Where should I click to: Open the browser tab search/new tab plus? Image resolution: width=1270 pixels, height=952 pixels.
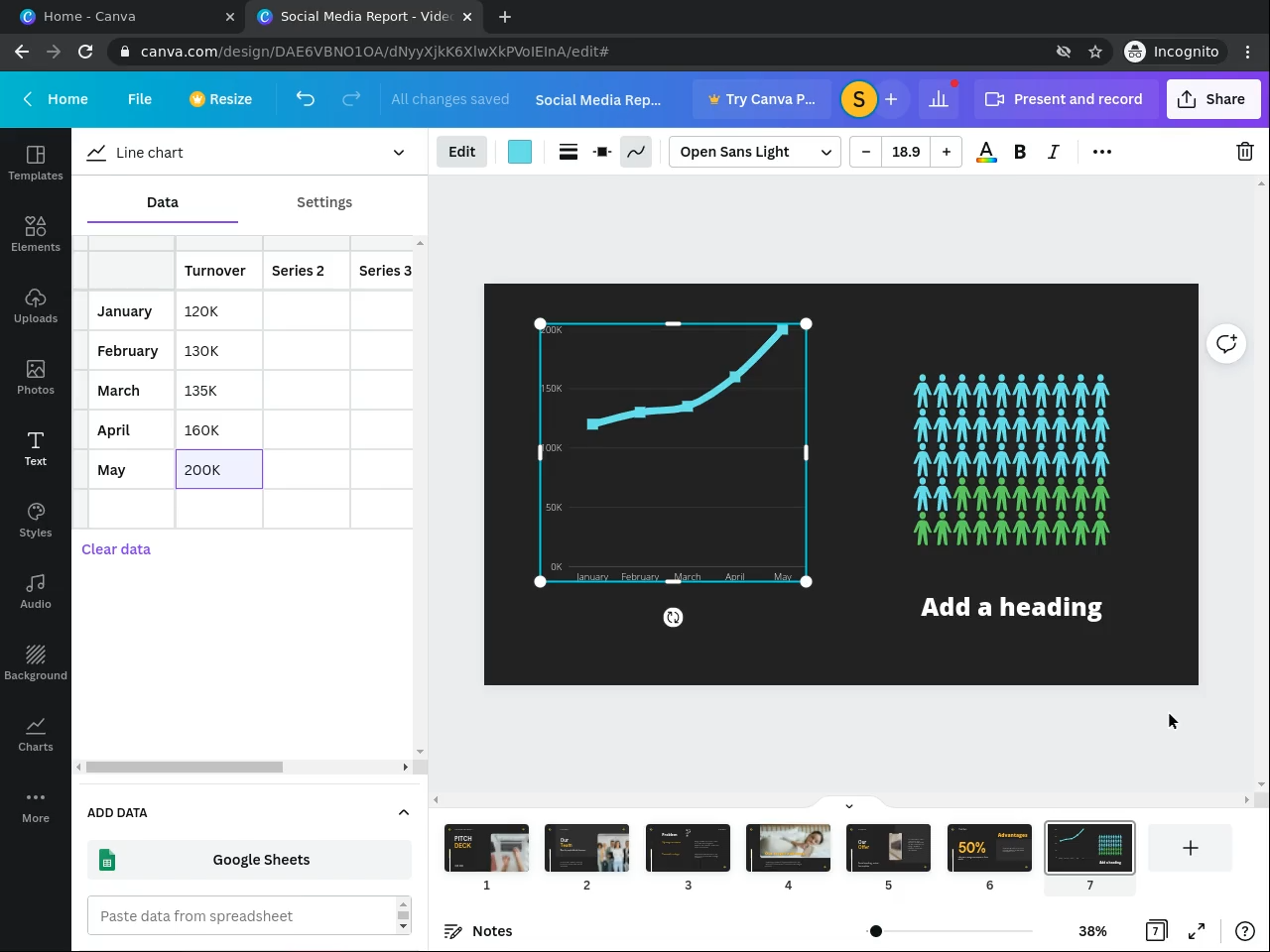pyautogui.click(x=505, y=17)
